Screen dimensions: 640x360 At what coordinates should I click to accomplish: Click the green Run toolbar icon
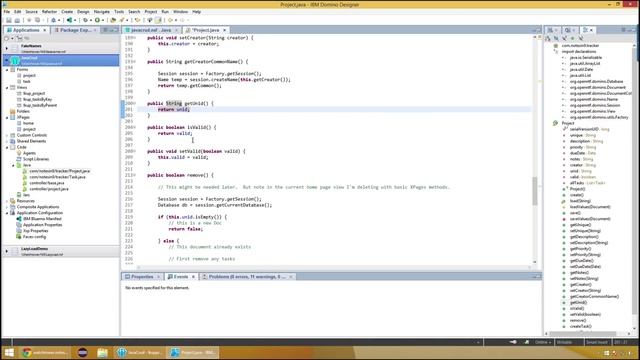click(x=97, y=20)
